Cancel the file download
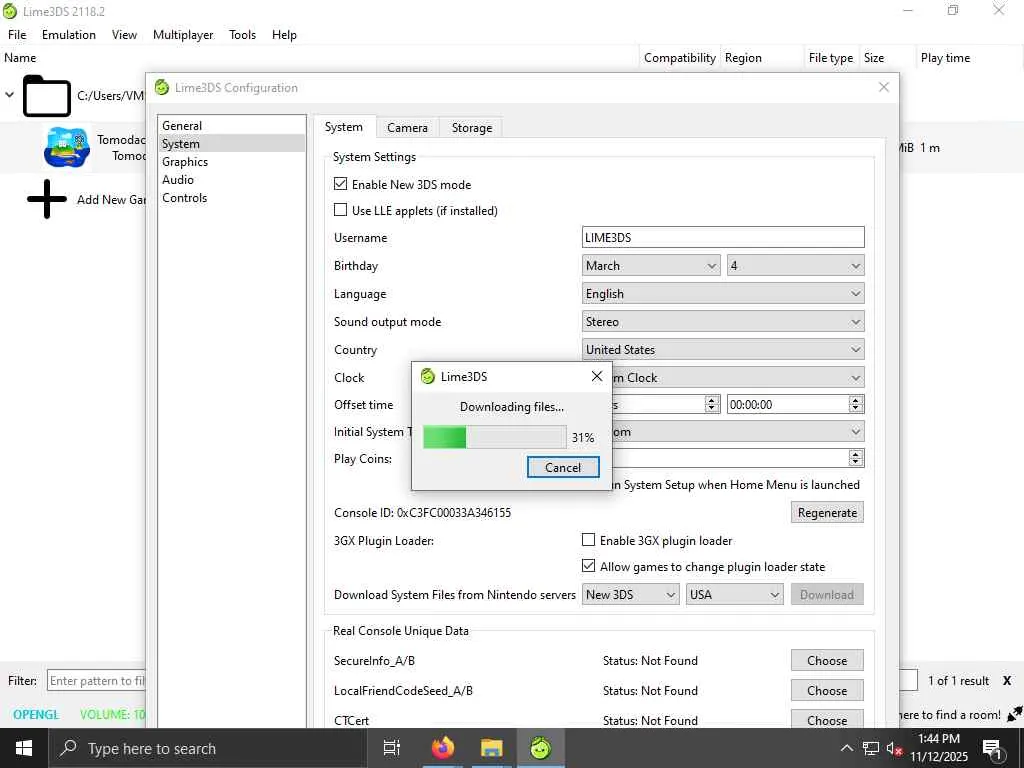1024x768 pixels. [563, 467]
